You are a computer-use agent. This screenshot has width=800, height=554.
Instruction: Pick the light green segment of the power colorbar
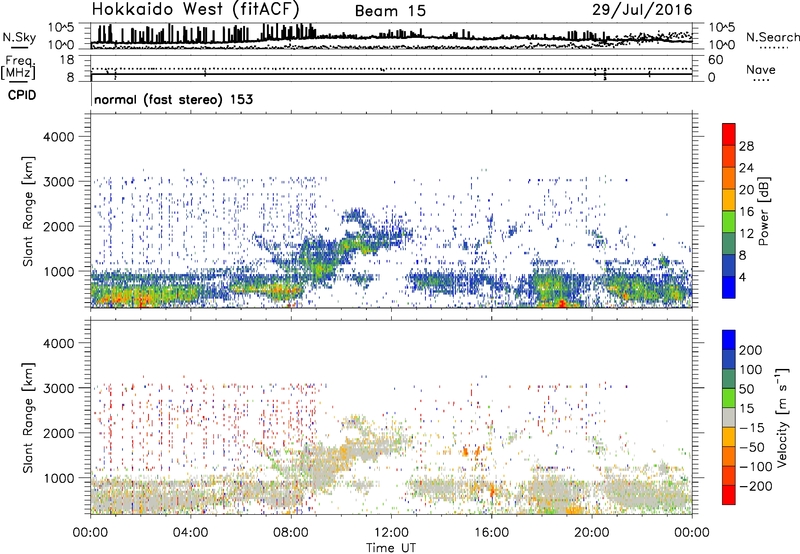[729, 222]
